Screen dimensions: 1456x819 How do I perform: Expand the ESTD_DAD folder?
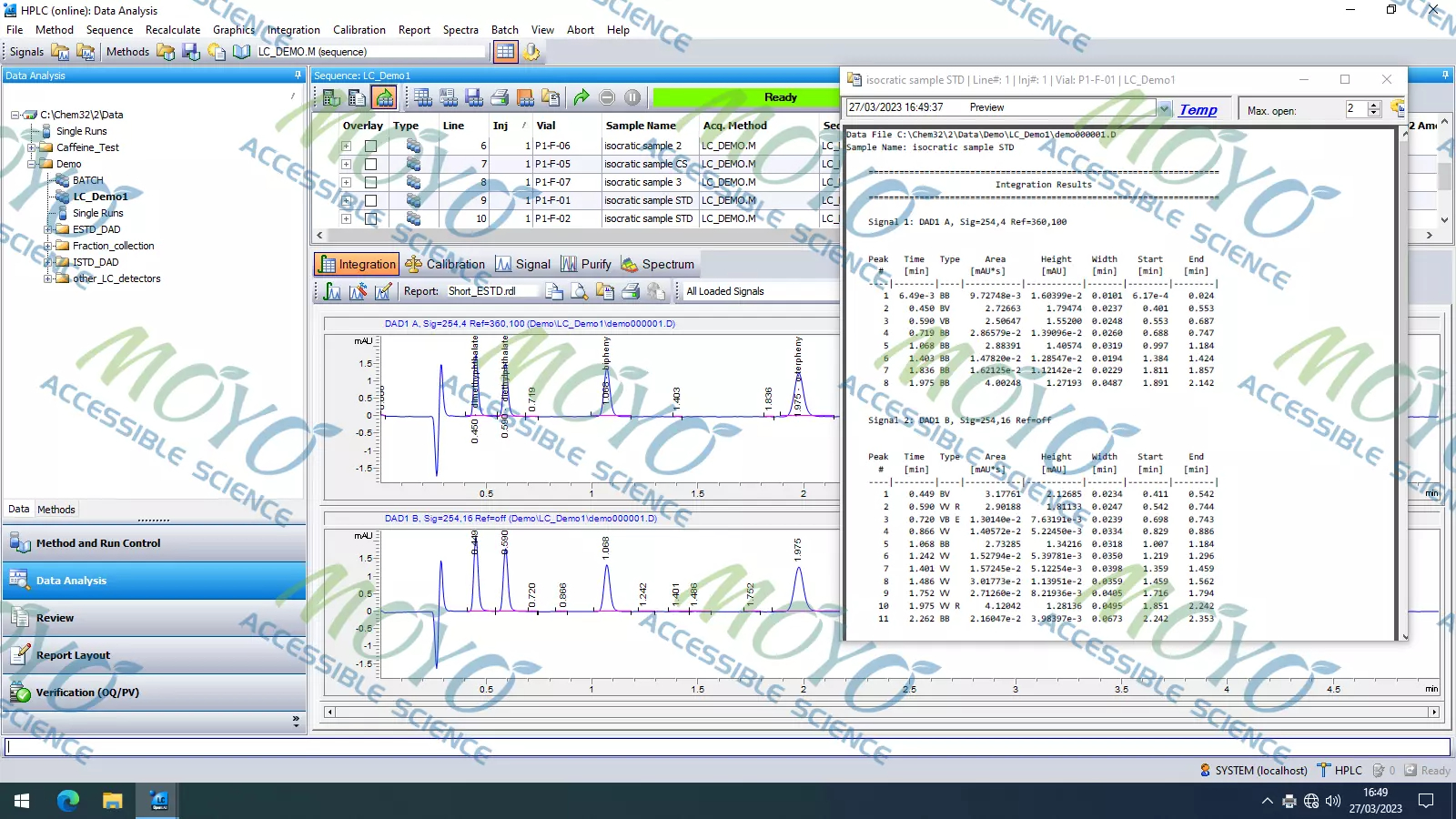click(x=47, y=229)
